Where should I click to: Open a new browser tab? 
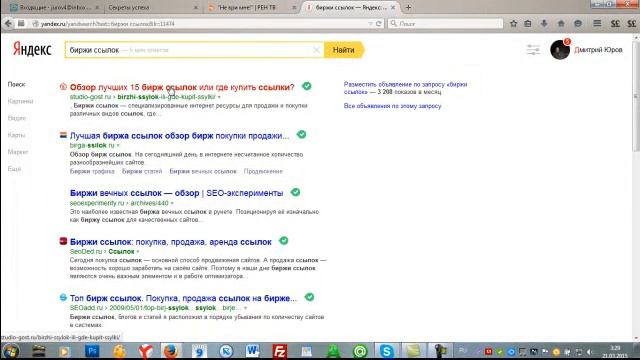pos(408,7)
